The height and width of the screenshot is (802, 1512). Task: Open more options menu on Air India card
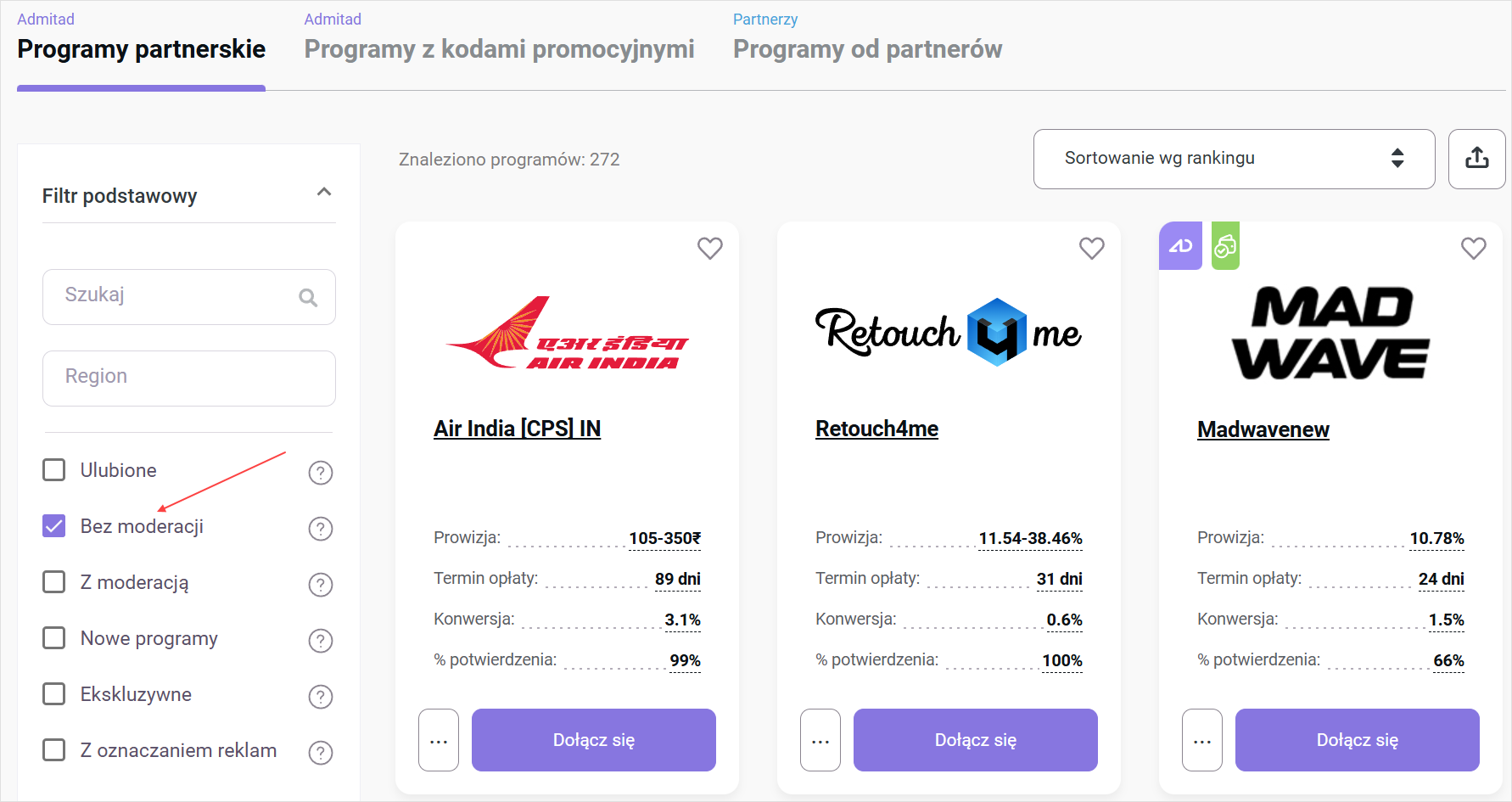point(439,740)
